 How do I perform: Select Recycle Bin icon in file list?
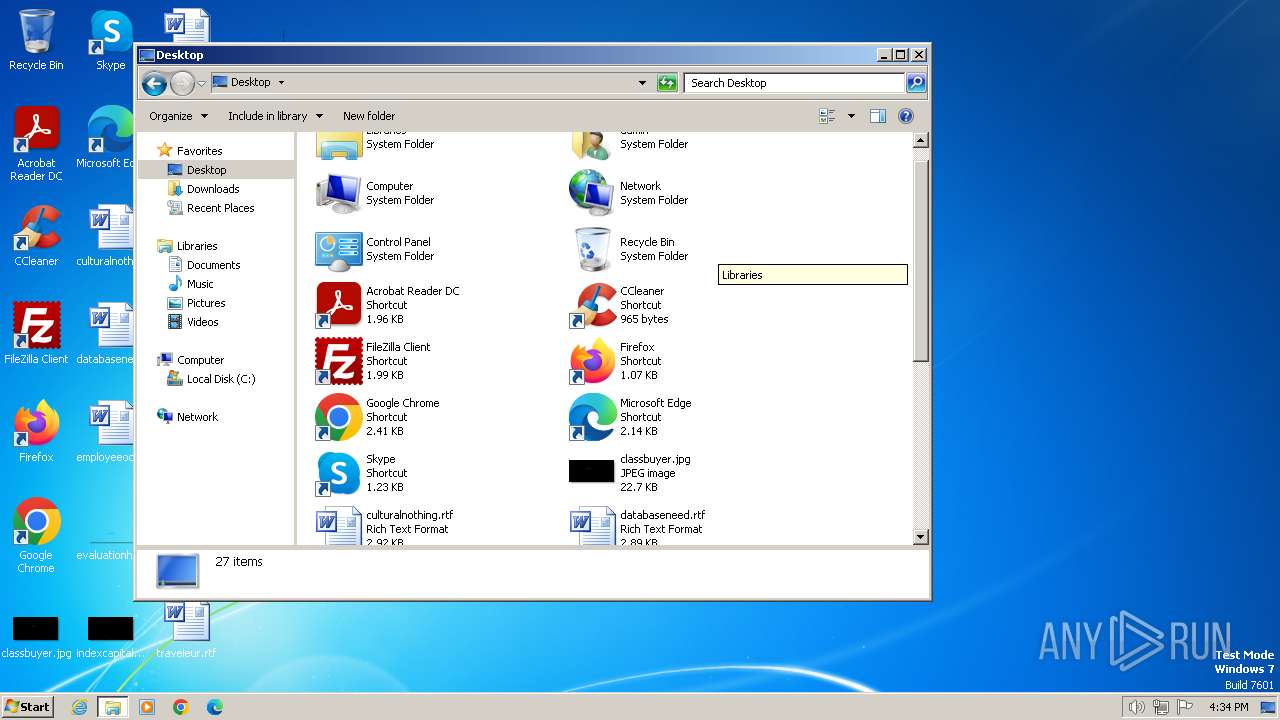pyautogui.click(x=592, y=249)
